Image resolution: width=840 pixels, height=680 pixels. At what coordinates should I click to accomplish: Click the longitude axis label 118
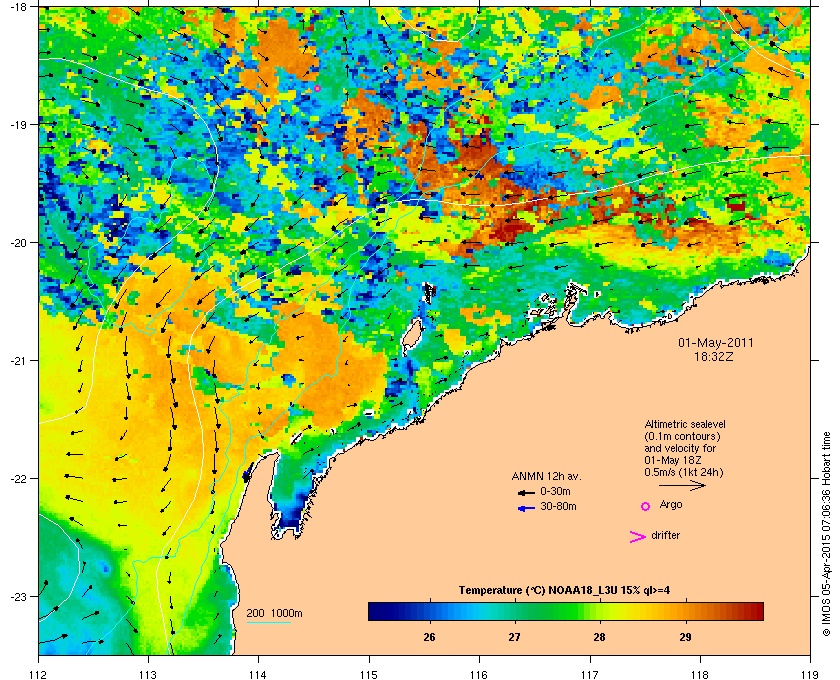point(700,674)
